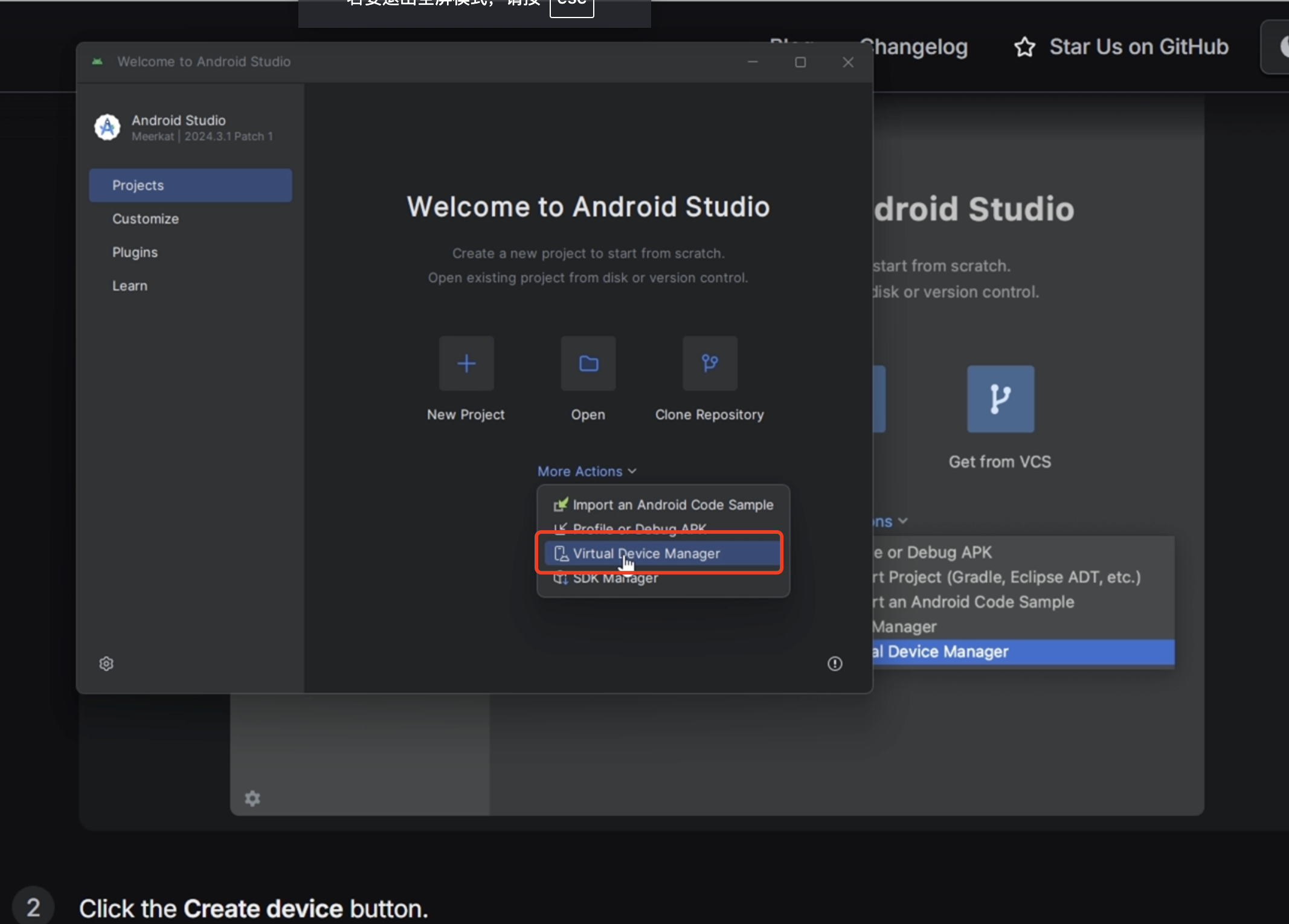Open the Plugins section
Image resolution: width=1289 pixels, height=924 pixels.
click(x=135, y=252)
